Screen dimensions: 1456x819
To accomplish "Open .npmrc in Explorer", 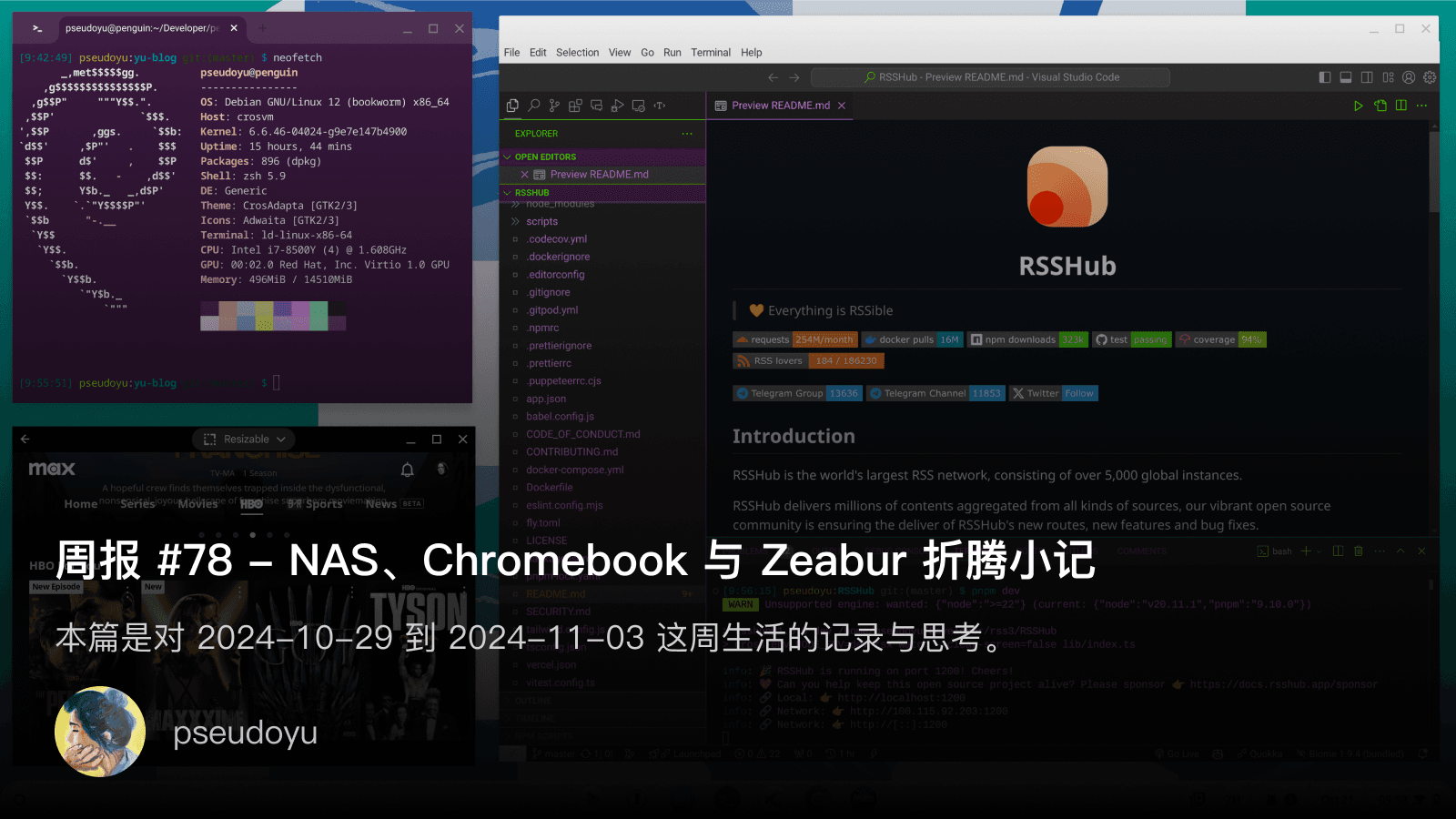I will 543,328.
